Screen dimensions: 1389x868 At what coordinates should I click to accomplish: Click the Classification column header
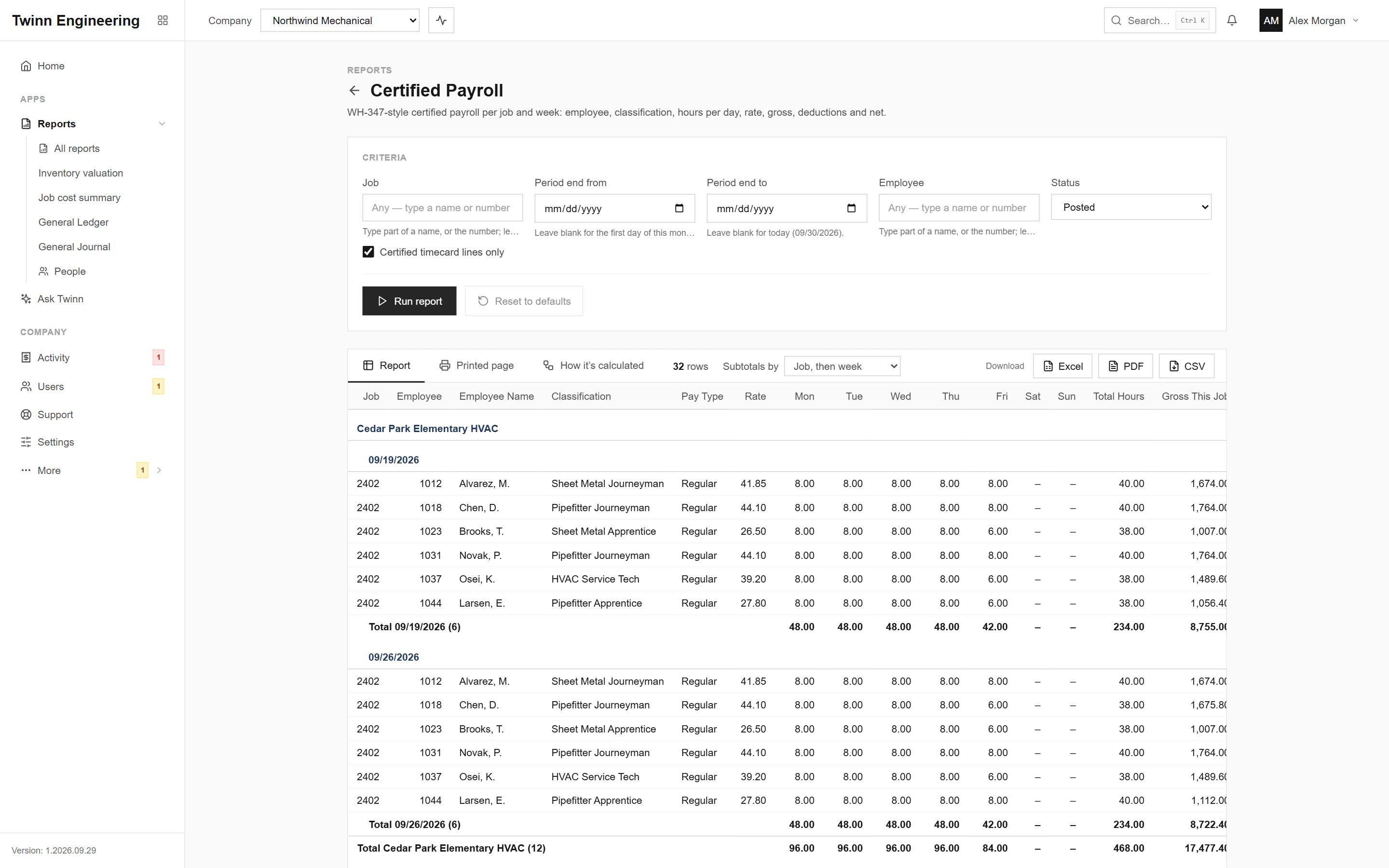(x=581, y=396)
